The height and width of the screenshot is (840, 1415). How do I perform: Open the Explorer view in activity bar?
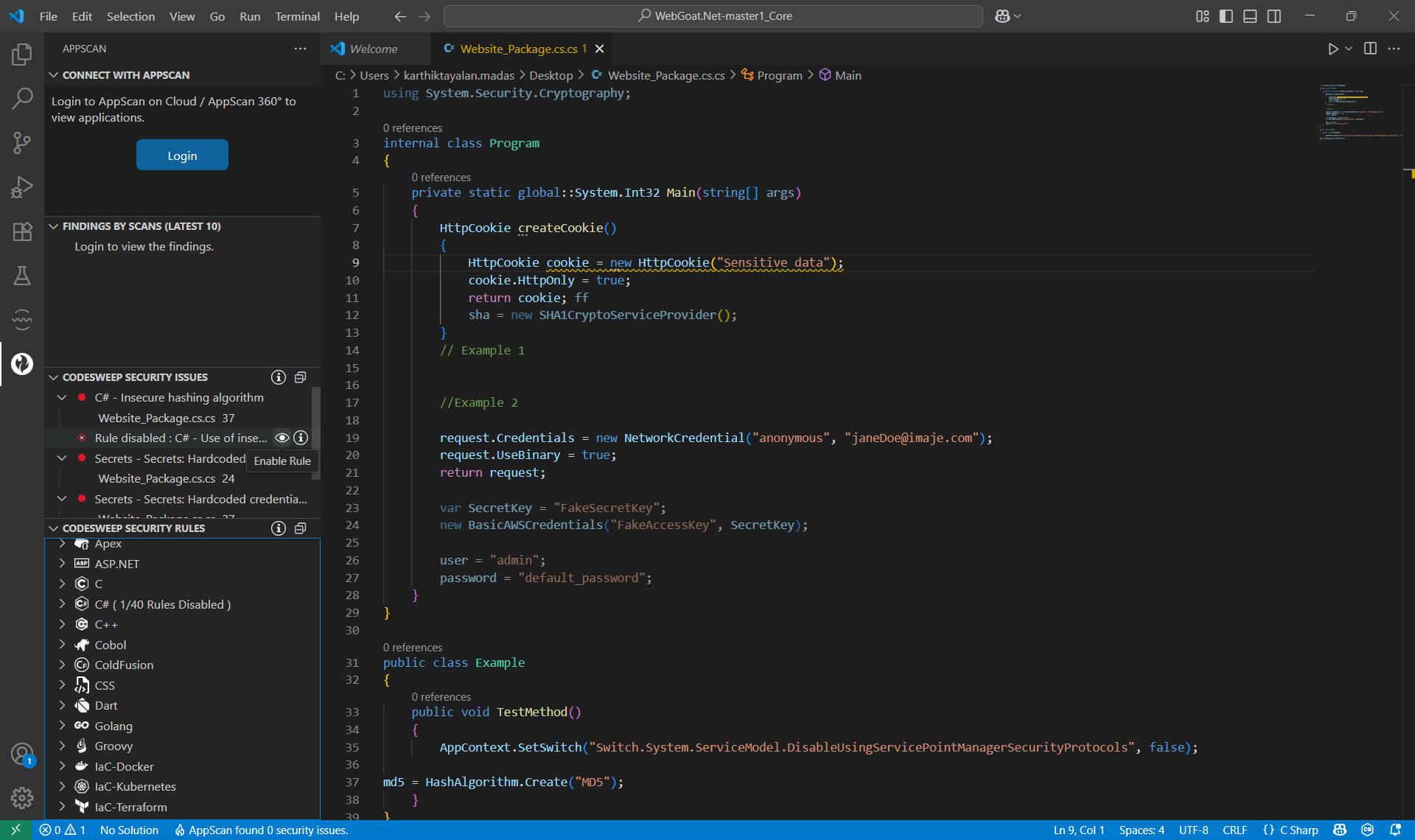pyautogui.click(x=22, y=54)
